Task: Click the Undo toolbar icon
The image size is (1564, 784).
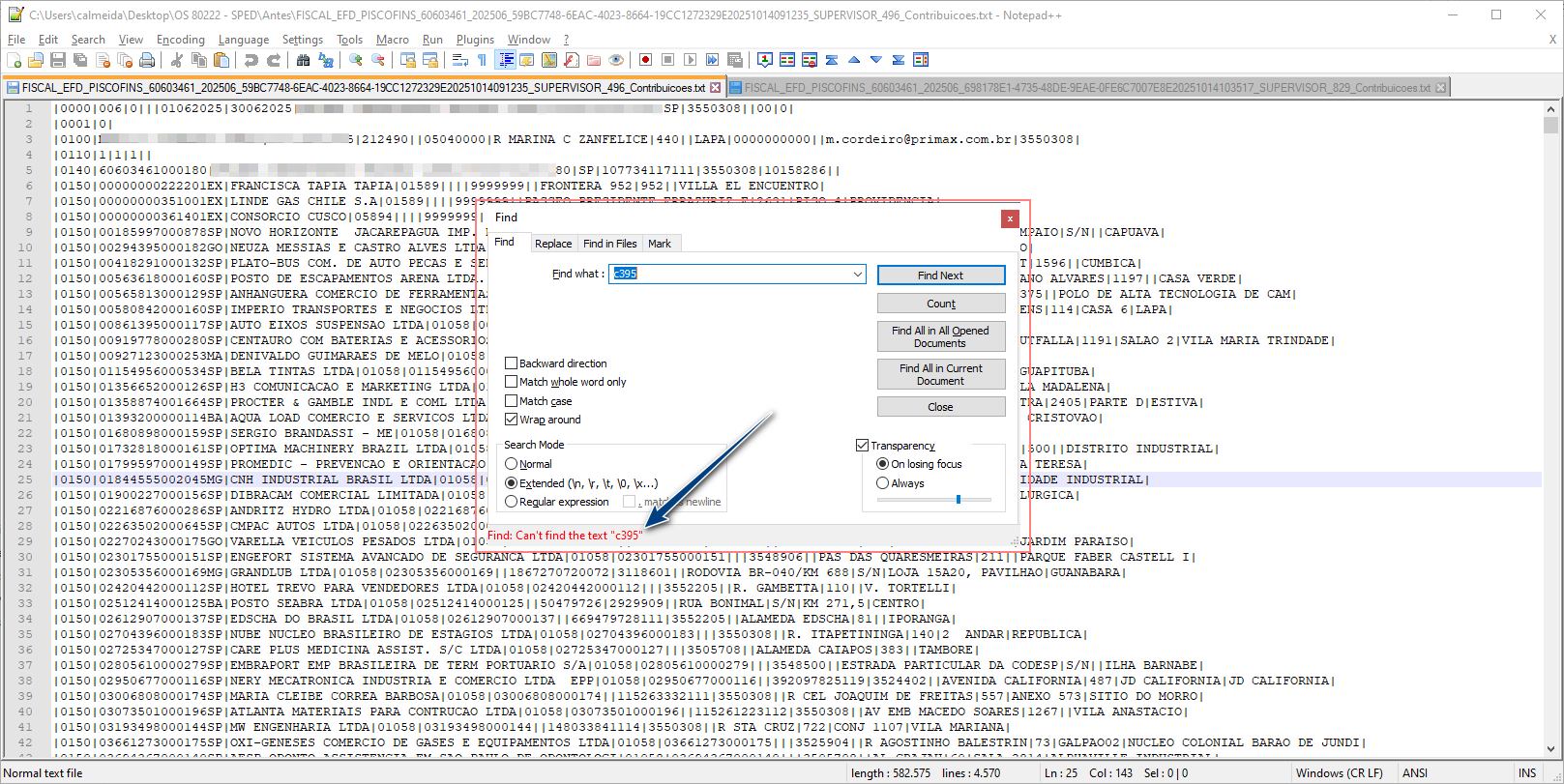Action: [251, 60]
